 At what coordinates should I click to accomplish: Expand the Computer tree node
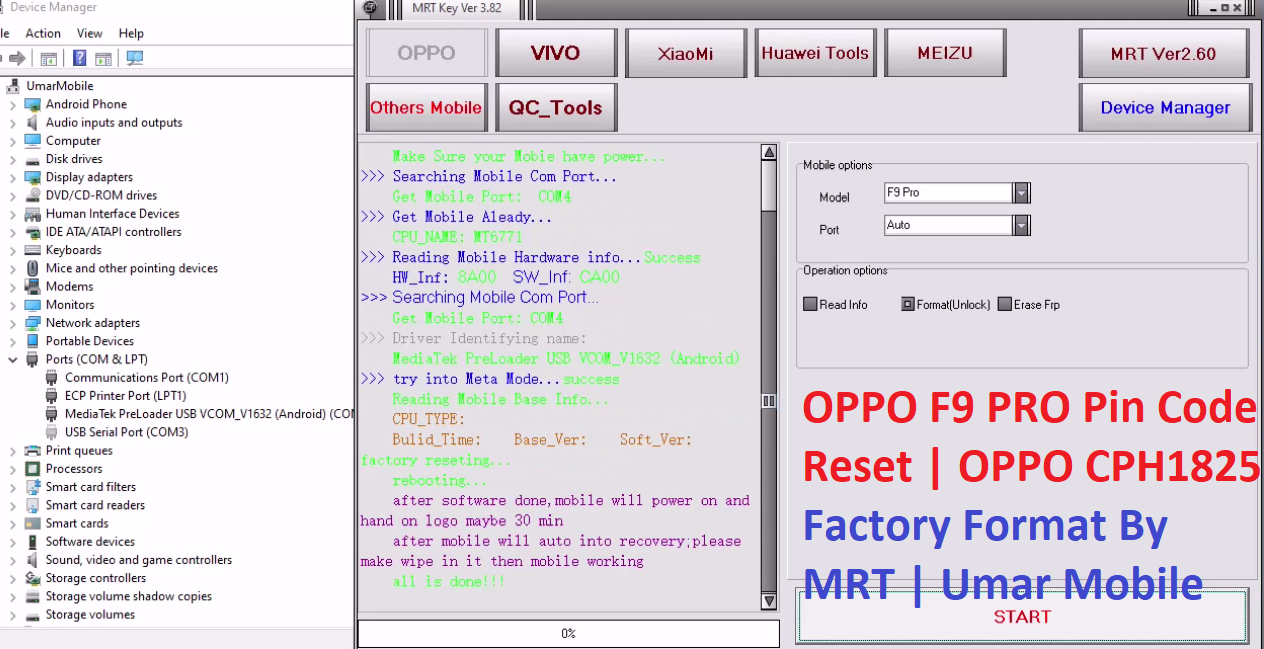[x=12, y=141]
